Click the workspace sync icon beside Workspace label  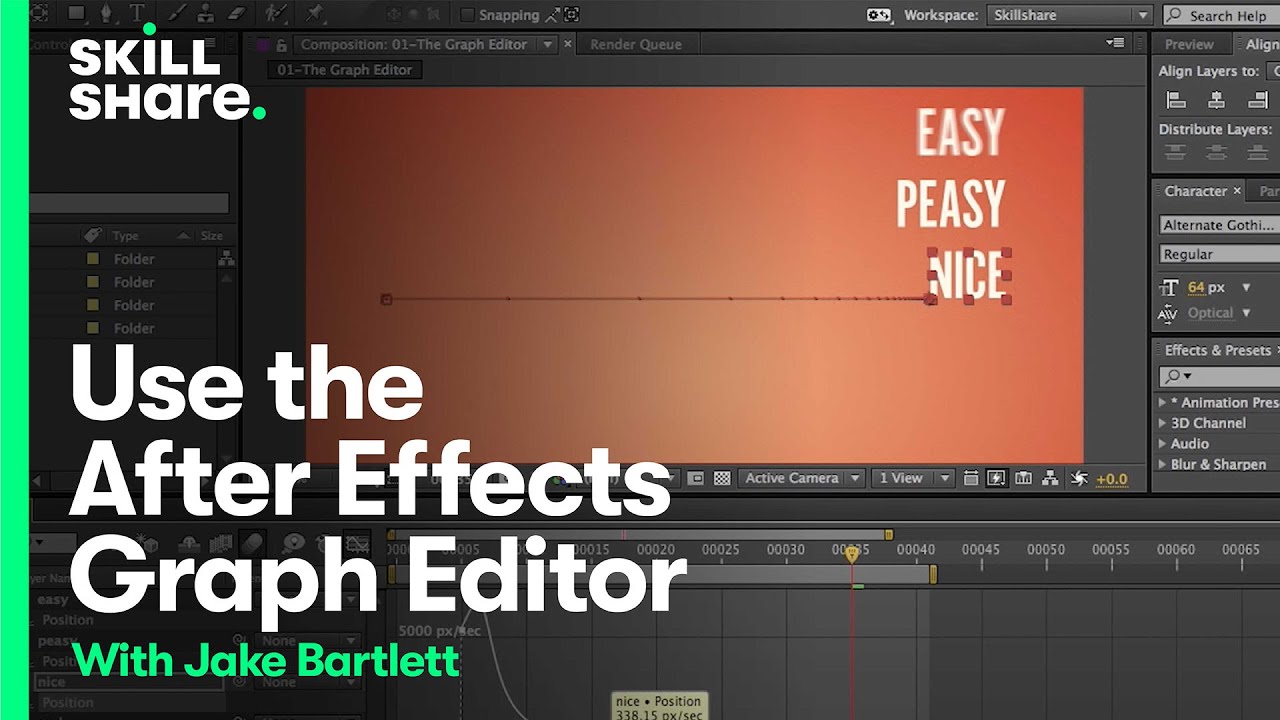(879, 15)
